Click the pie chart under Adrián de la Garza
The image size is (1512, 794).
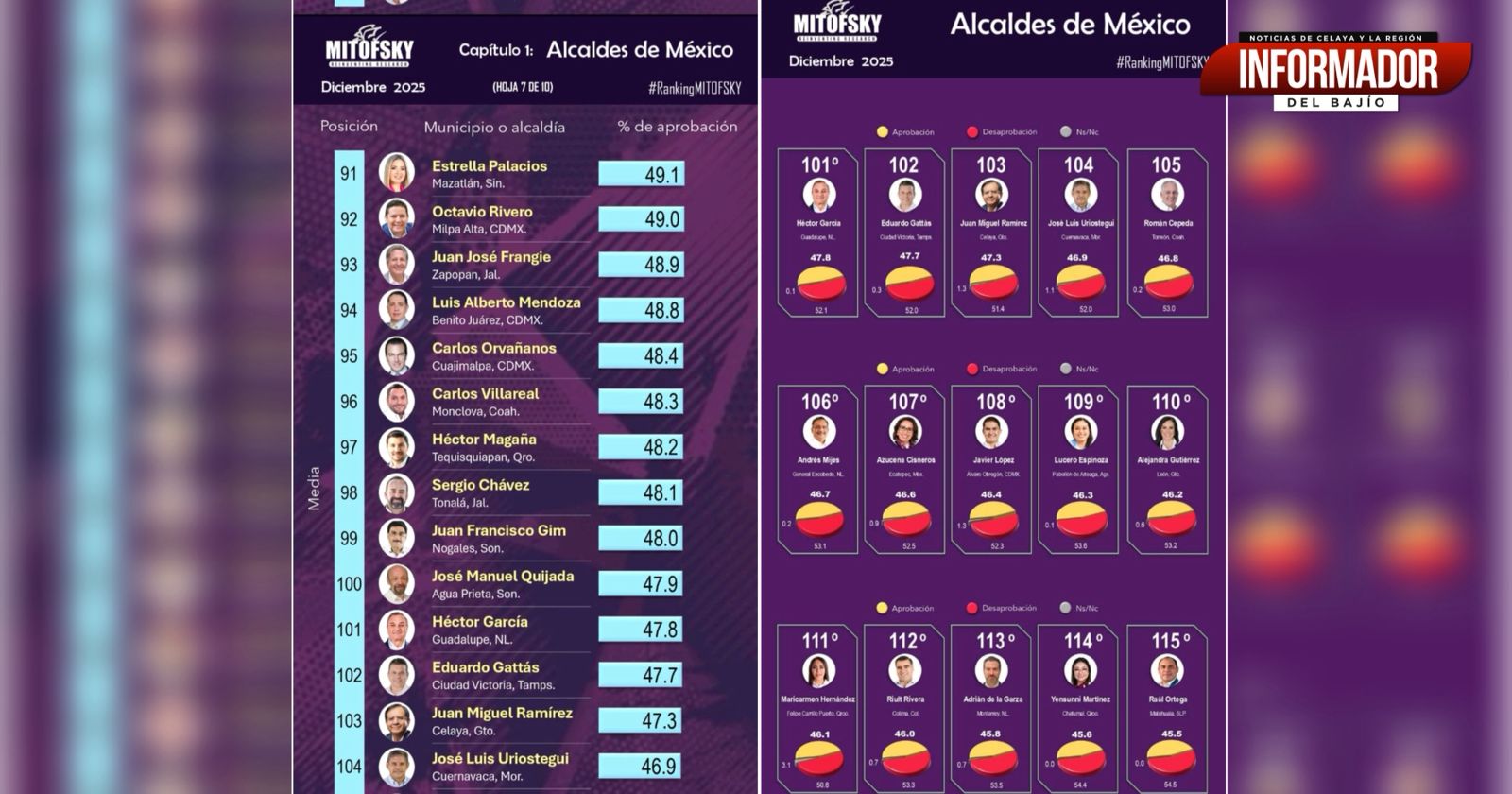(992, 758)
